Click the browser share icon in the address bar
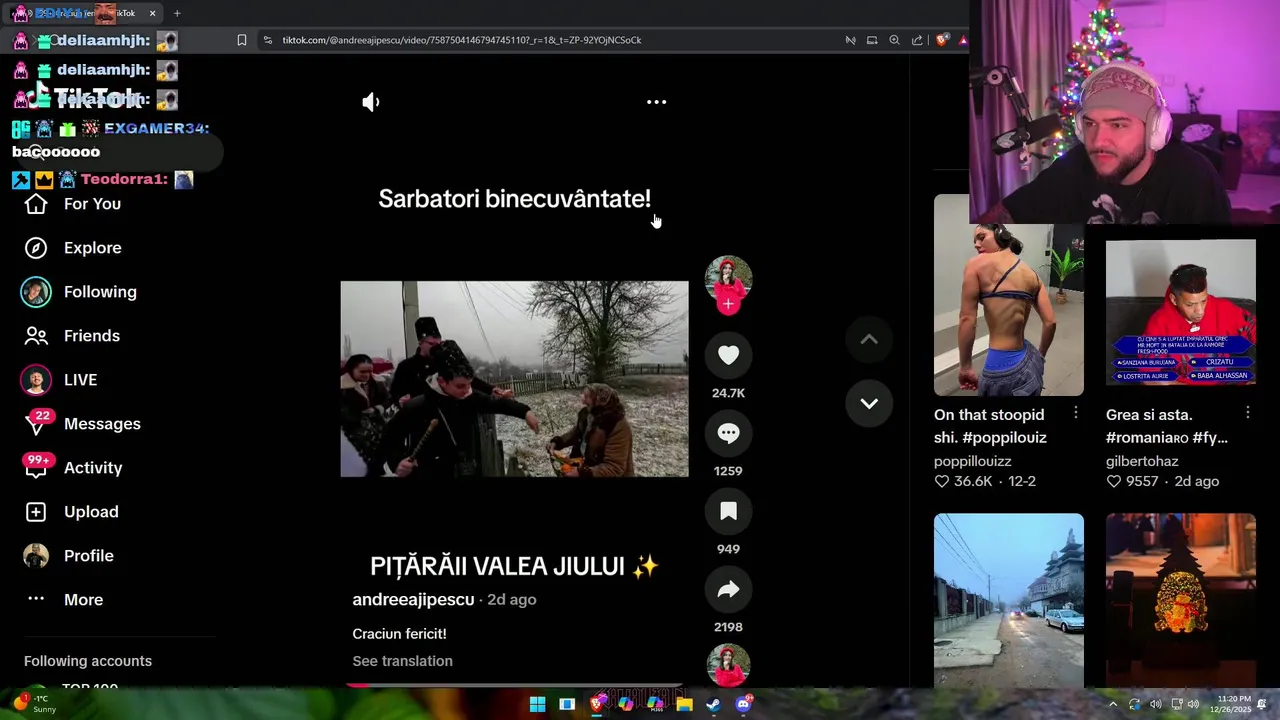 [x=918, y=40]
